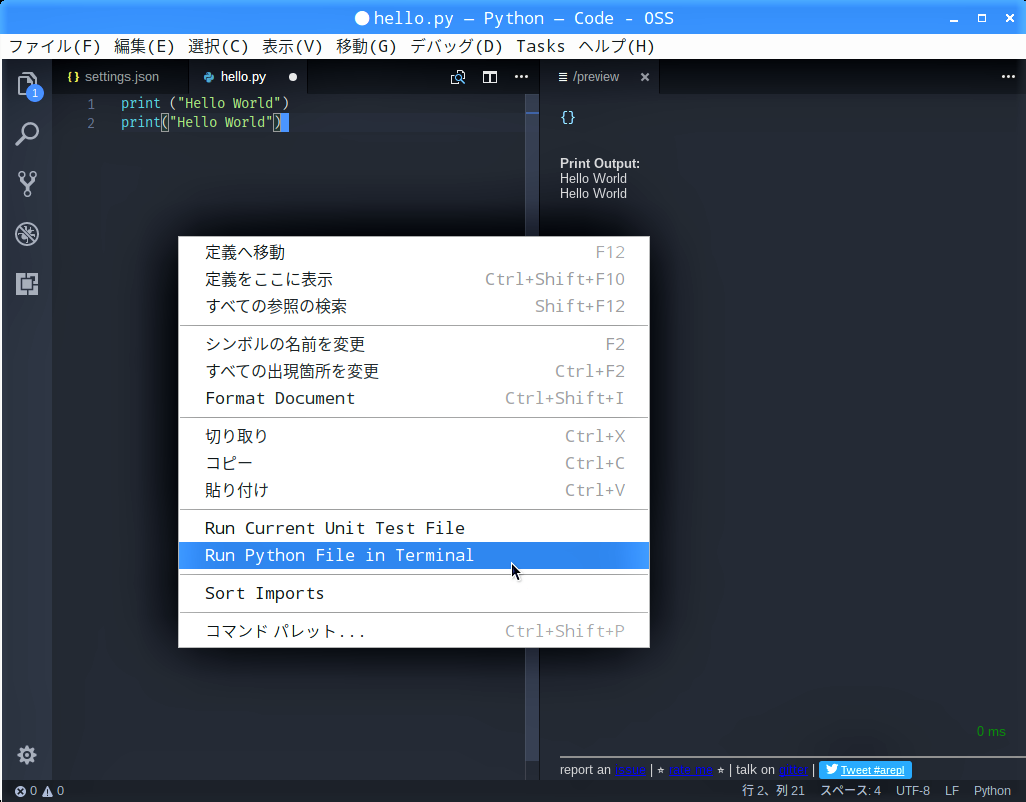Click the Split Editor icon
Viewport: 1026px width, 802px height.
pyautogui.click(x=489, y=77)
